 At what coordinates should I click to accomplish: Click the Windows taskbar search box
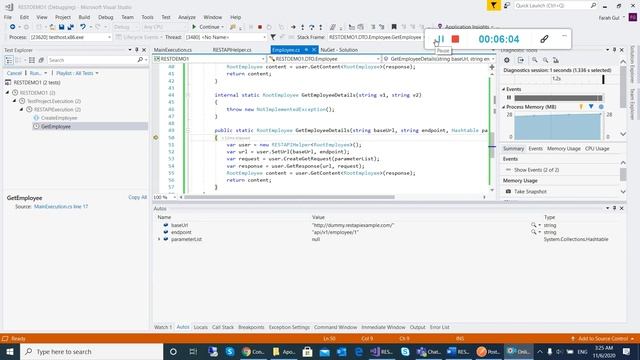coord(92,351)
